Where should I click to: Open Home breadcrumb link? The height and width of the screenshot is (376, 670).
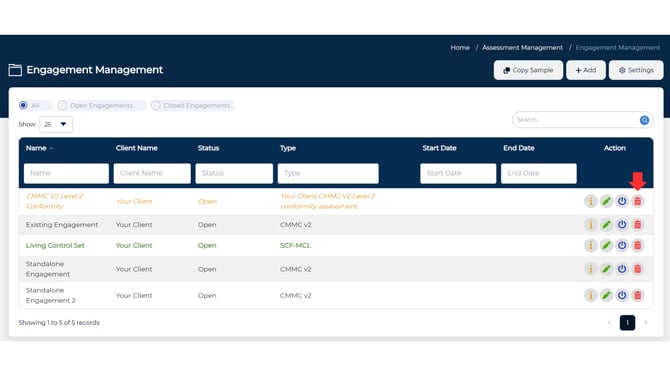click(x=460, y=47)
